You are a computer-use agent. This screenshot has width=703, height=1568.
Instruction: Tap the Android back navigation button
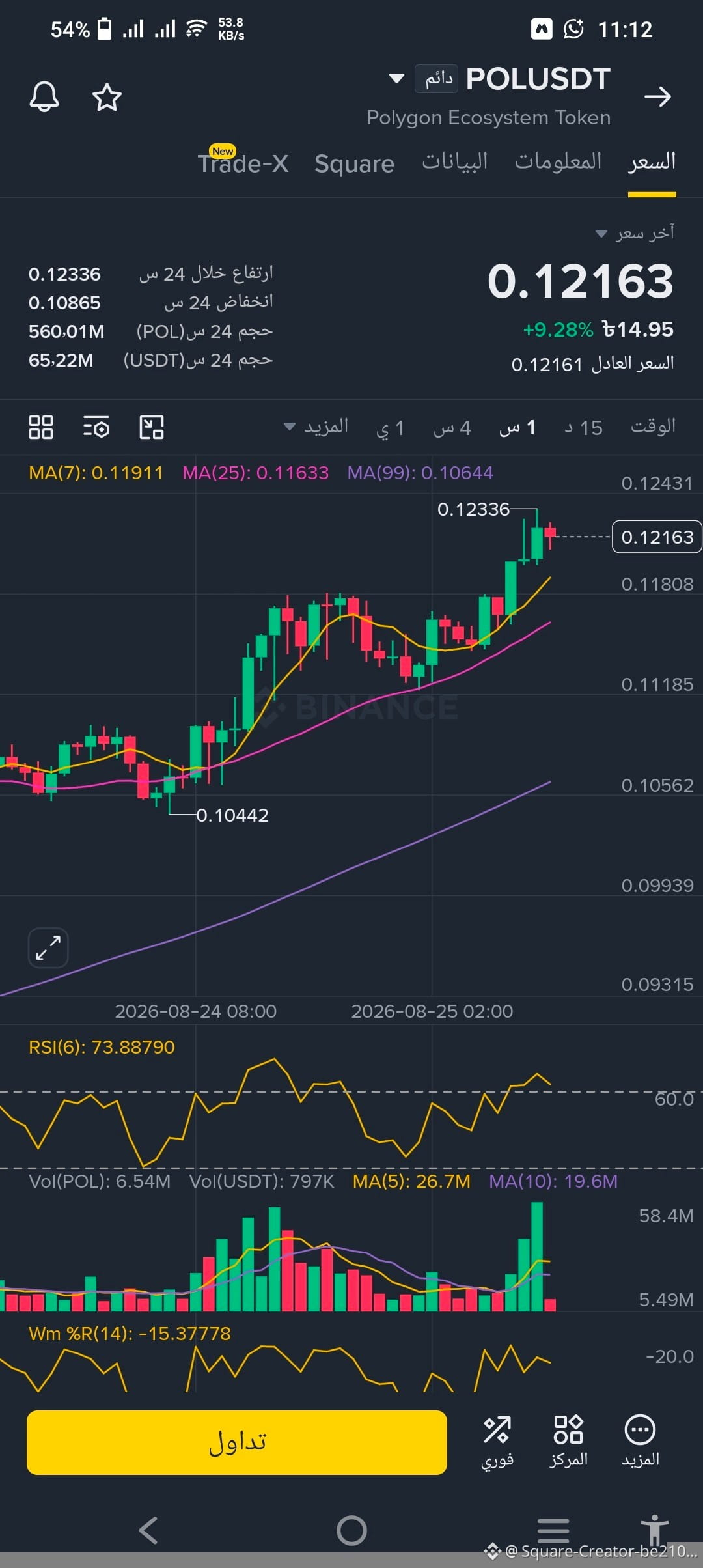(x=149, y=1530)
